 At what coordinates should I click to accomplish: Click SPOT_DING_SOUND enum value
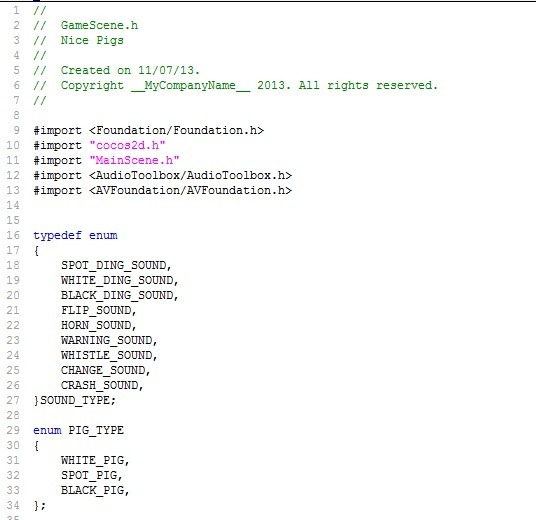(113, 266)
